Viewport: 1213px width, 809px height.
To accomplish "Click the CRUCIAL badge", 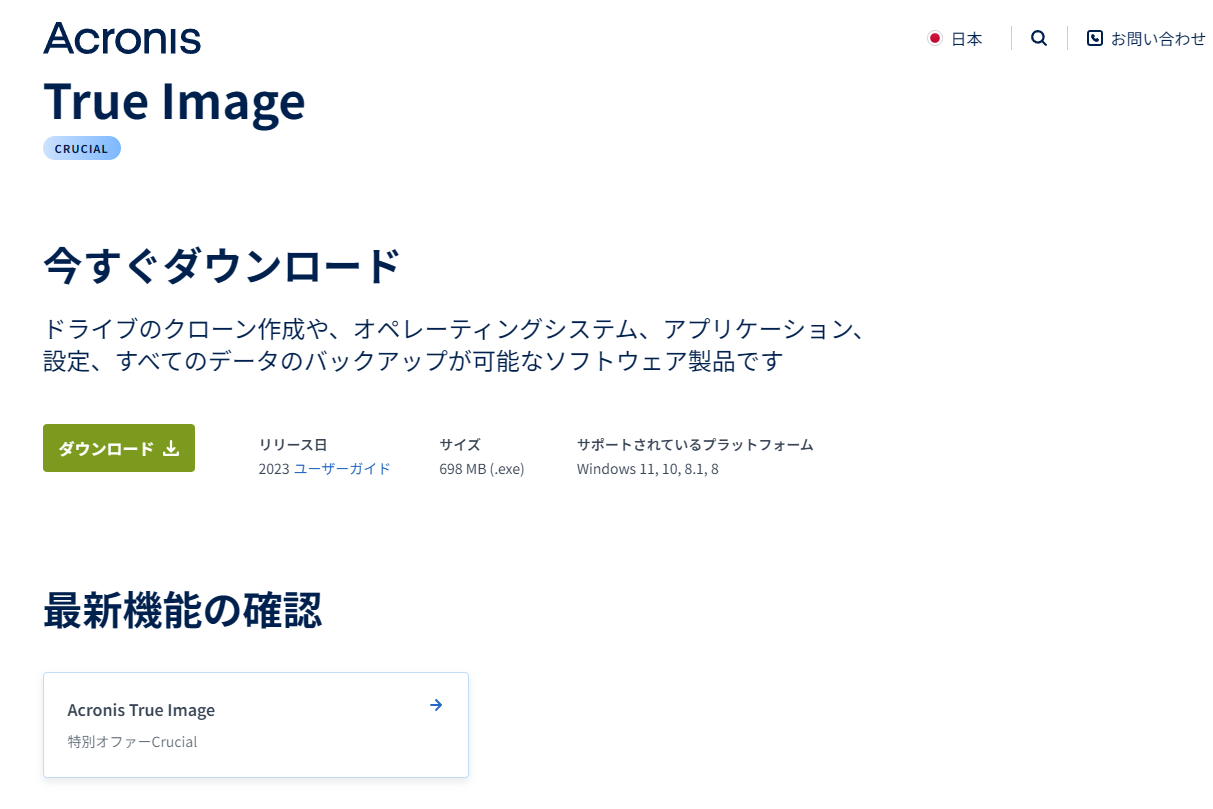I will pyautogui.click(x=82, y=147).
